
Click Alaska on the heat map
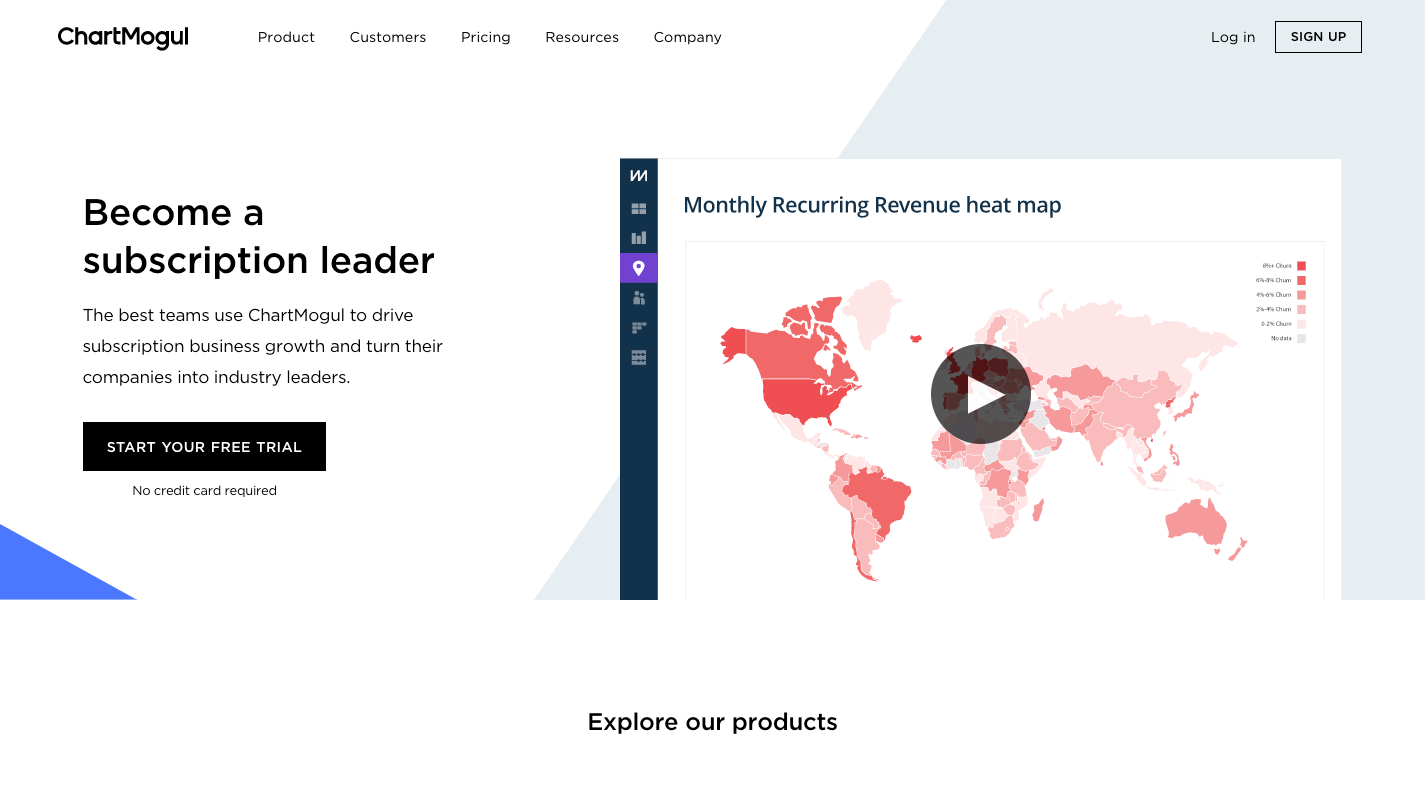click(x=734, y=343)
